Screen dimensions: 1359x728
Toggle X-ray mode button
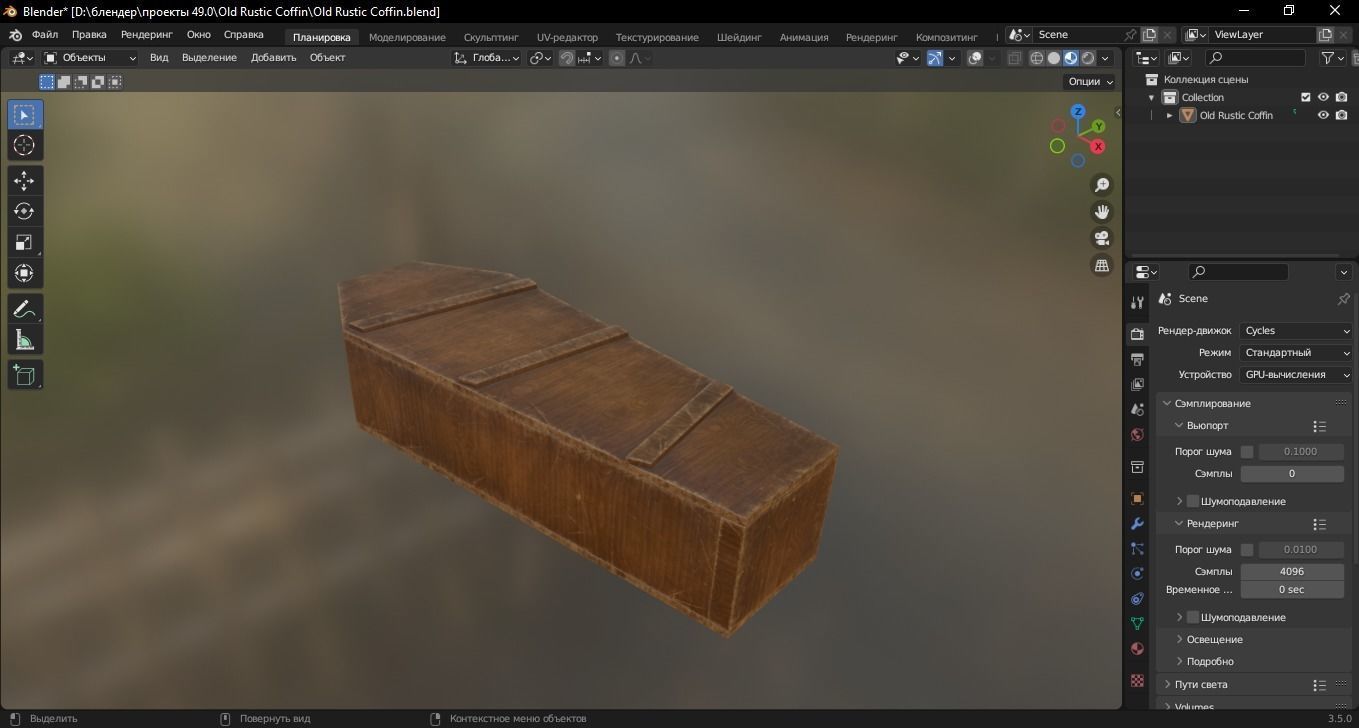click(x=1014, y=58)
